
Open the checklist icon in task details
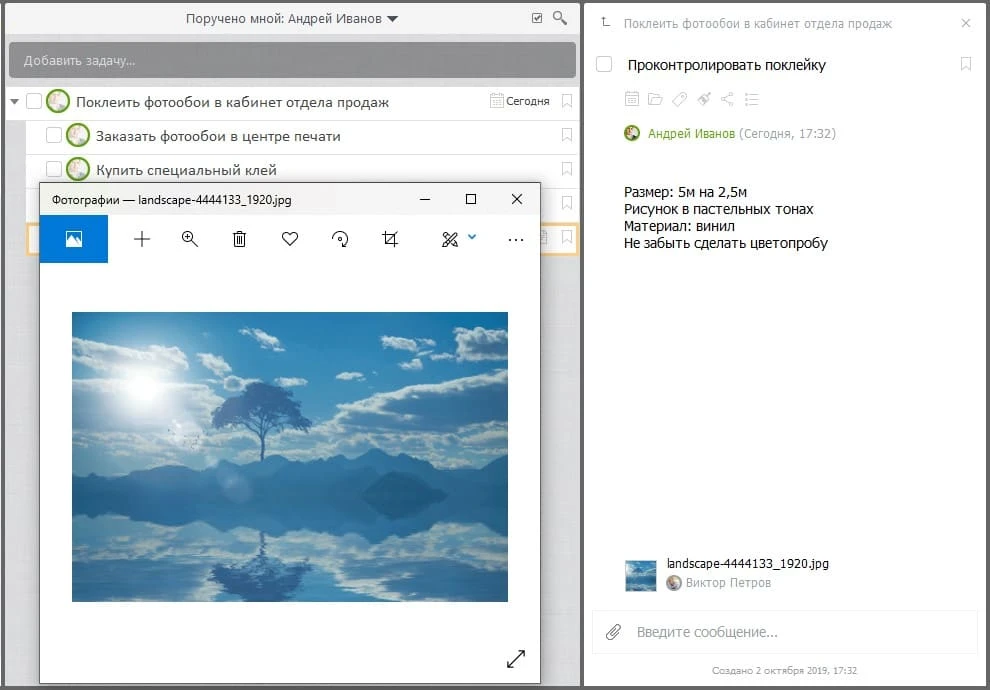[x=752, y=99]
